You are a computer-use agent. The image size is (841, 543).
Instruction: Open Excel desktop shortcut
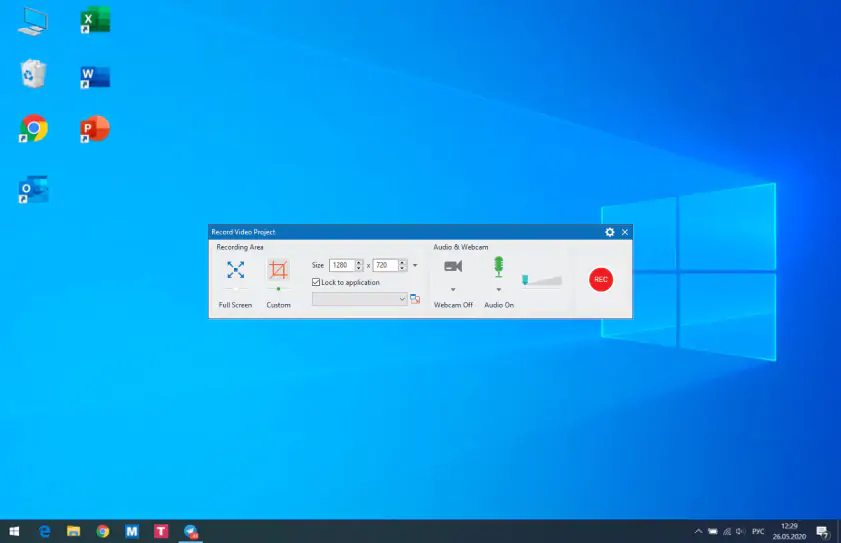tap(95, 21)
